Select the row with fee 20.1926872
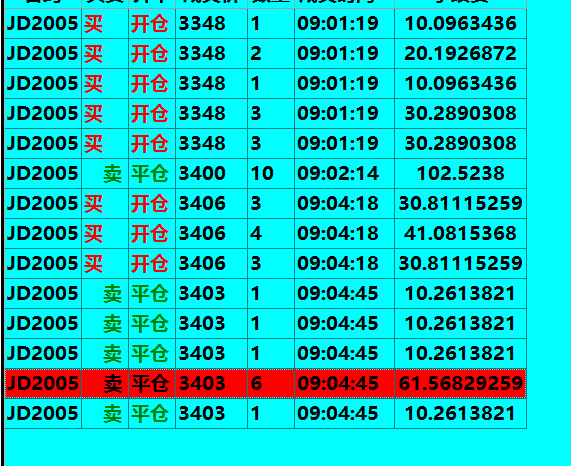Viewport: 571px width, 466px height. 265,54
